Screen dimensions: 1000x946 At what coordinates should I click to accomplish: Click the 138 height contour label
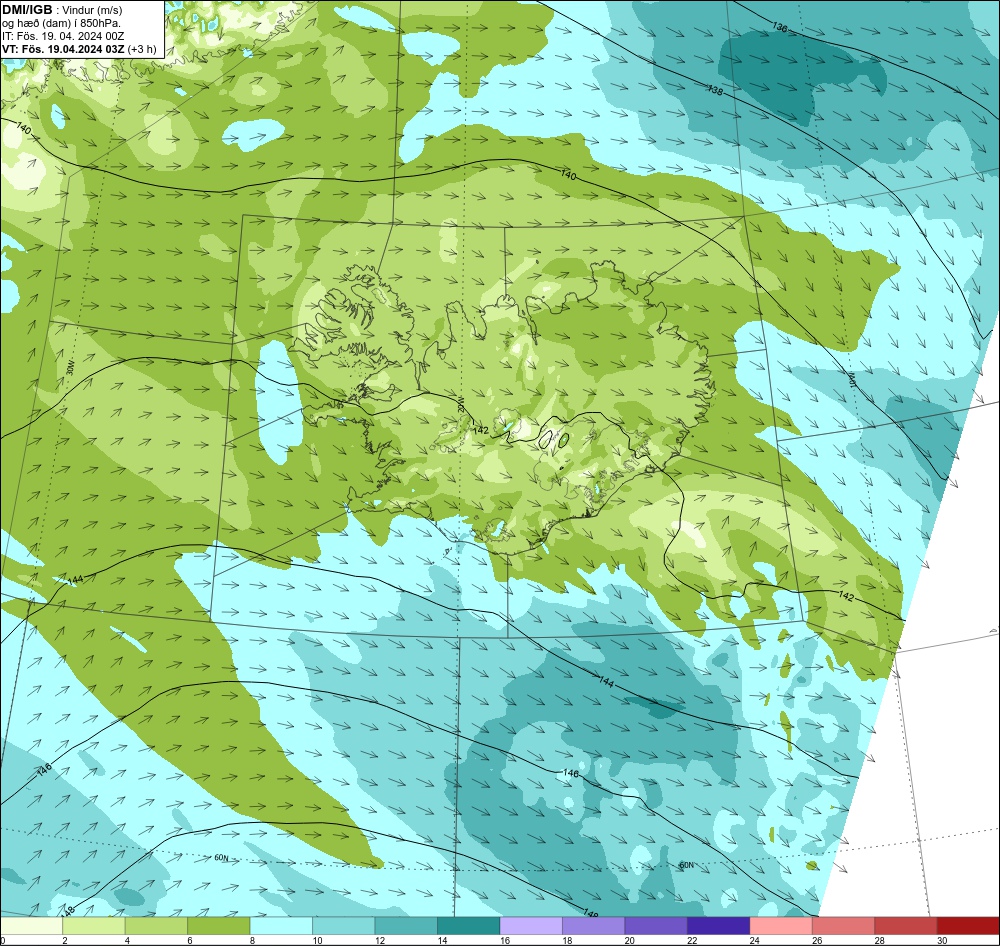(x=716, y=91)
